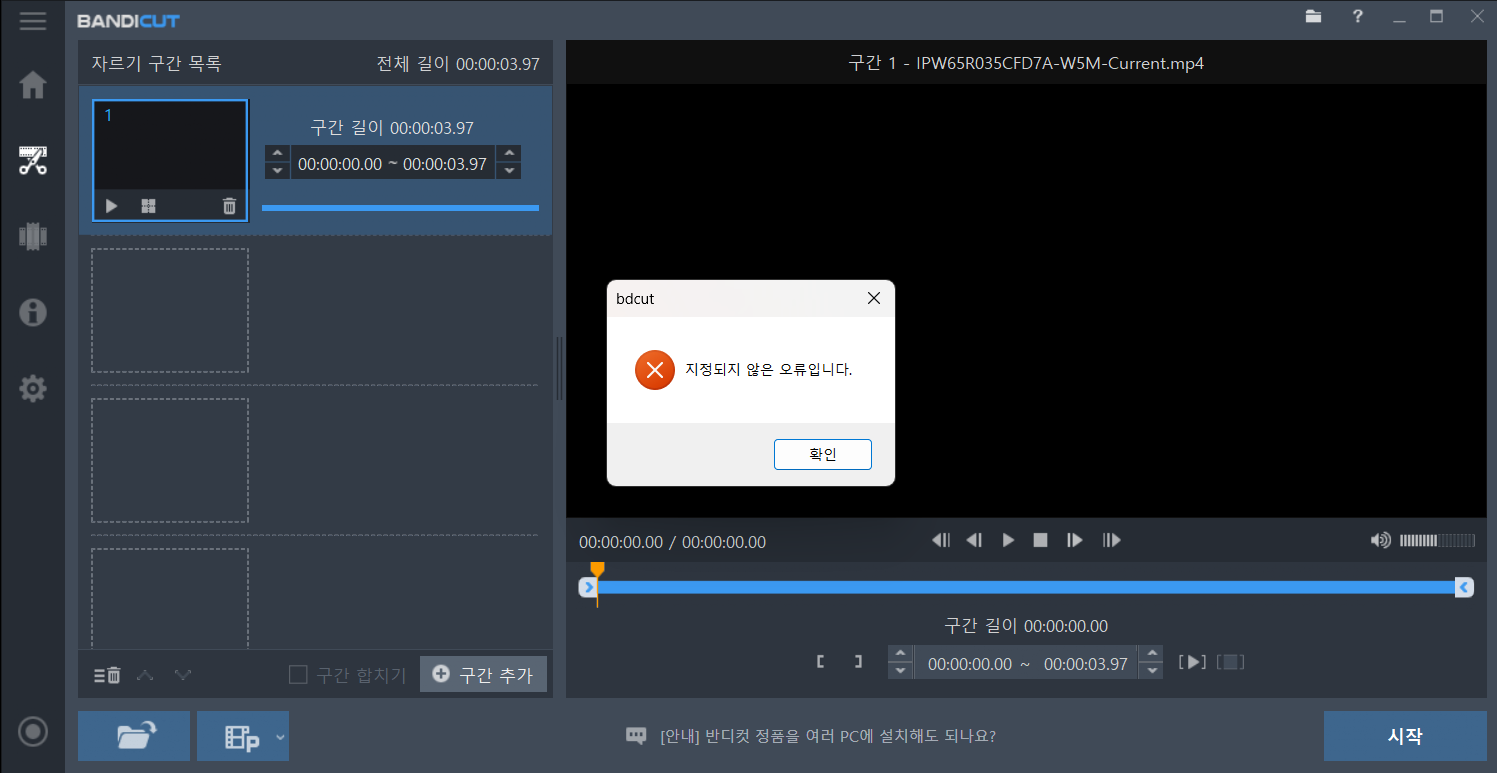The width and height of the screenshot is (1497, 773).
Task: Step back one frame
Action: point(974,540)
